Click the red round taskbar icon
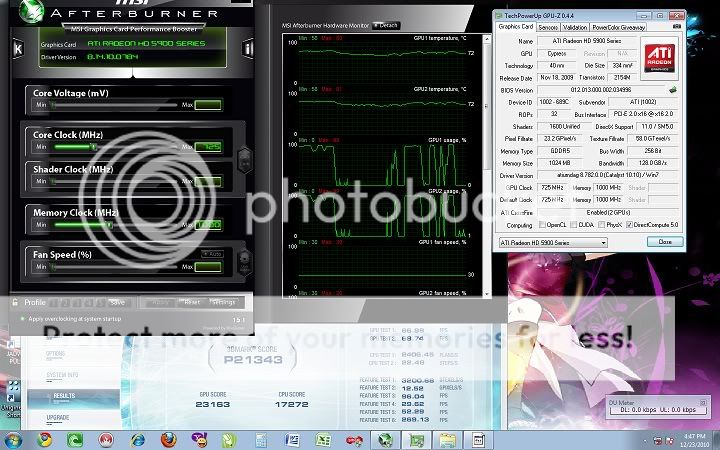720x450 pixels. click(x=106, y=440)
